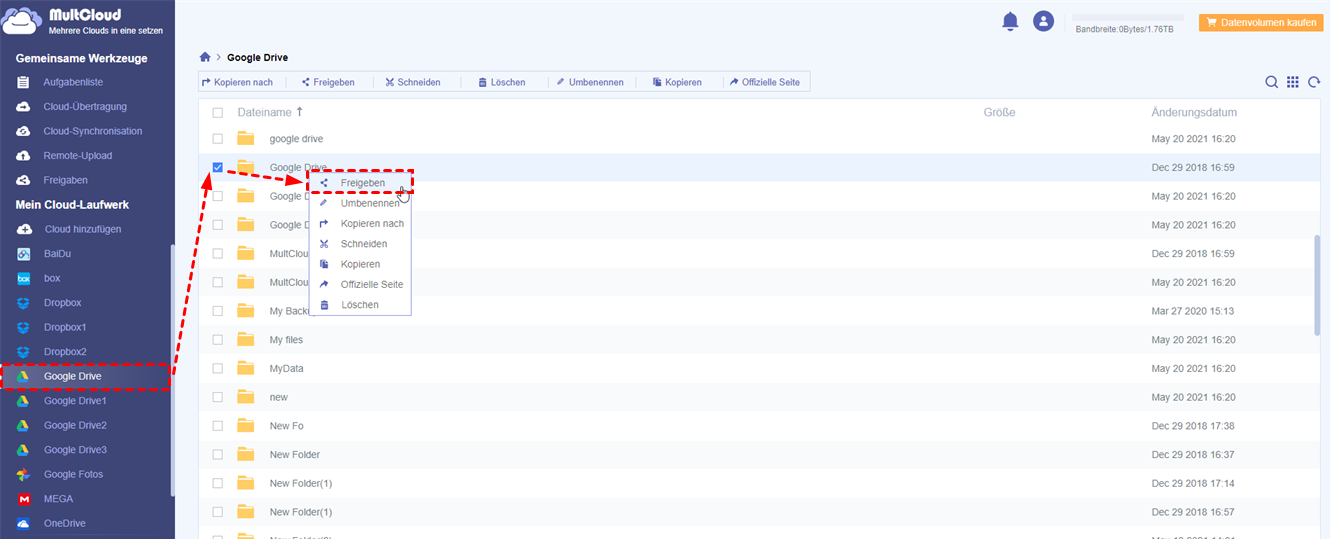Open the 'My files' folder

(286, 340)
